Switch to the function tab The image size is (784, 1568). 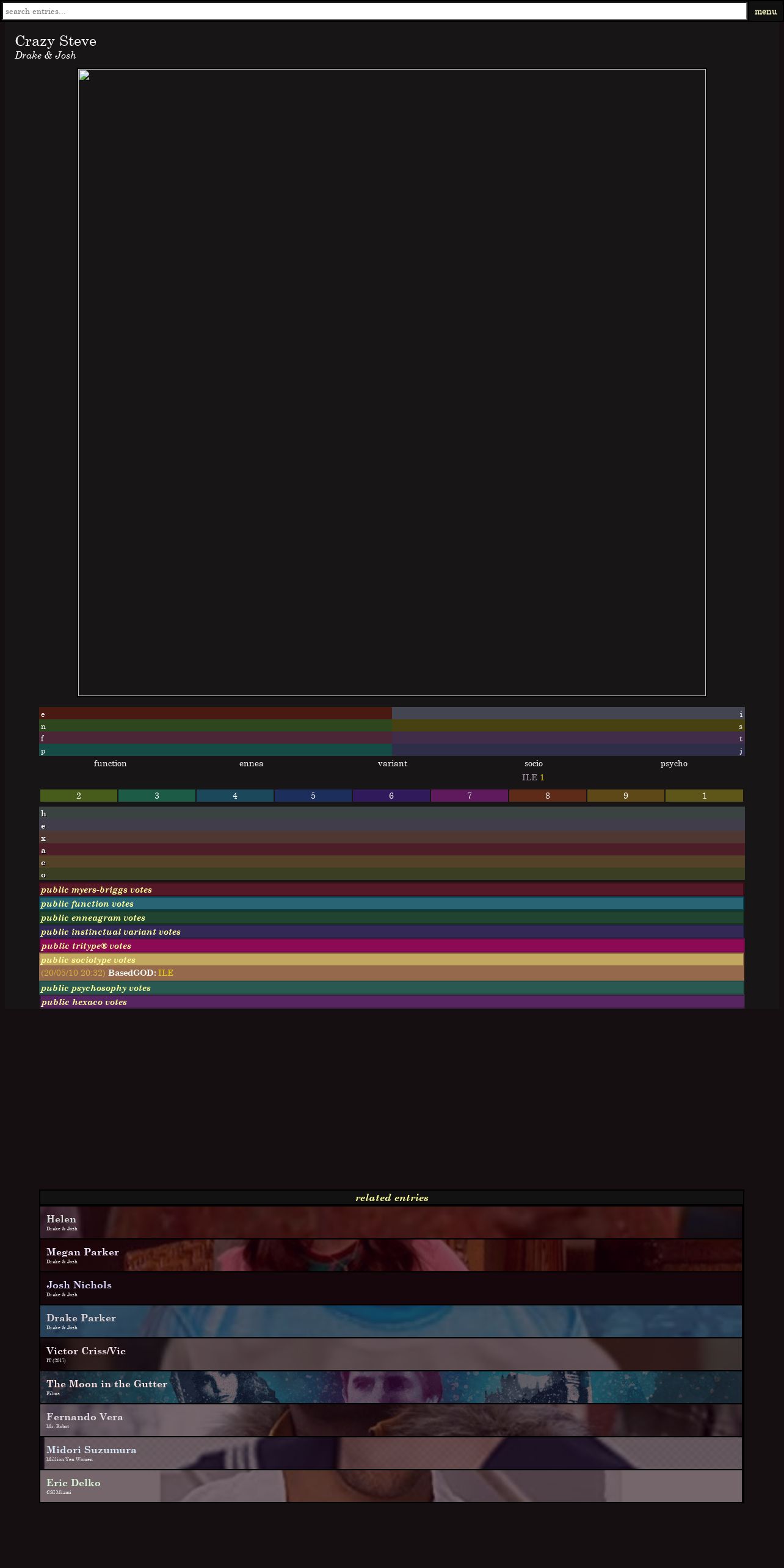(x=110, y=763)
